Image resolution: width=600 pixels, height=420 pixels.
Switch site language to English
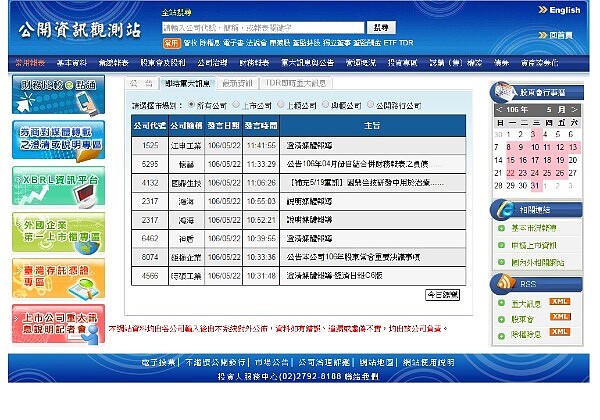pos(564,10)
